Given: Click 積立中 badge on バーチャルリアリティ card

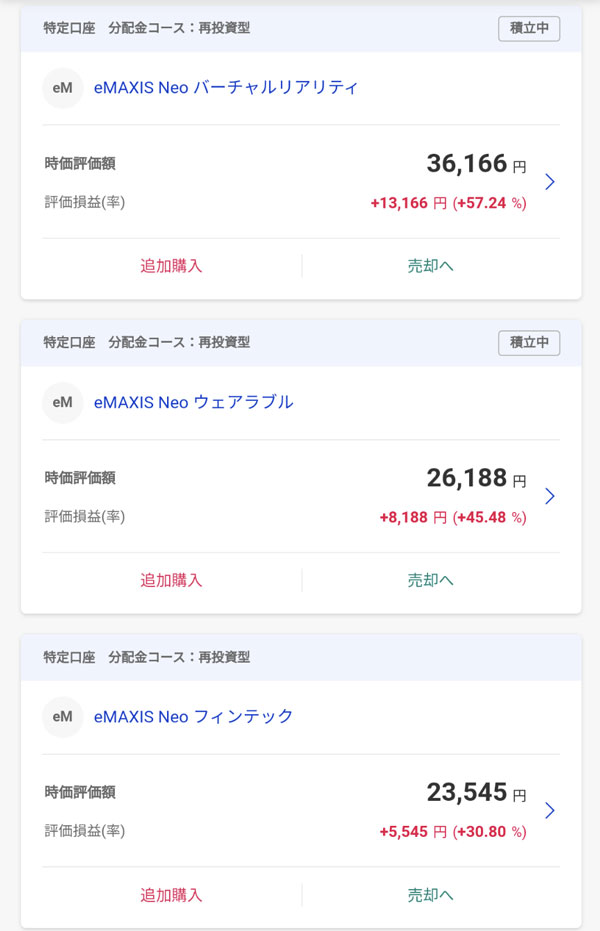Looking at the screenshot, I should click(x=529, y=28).
